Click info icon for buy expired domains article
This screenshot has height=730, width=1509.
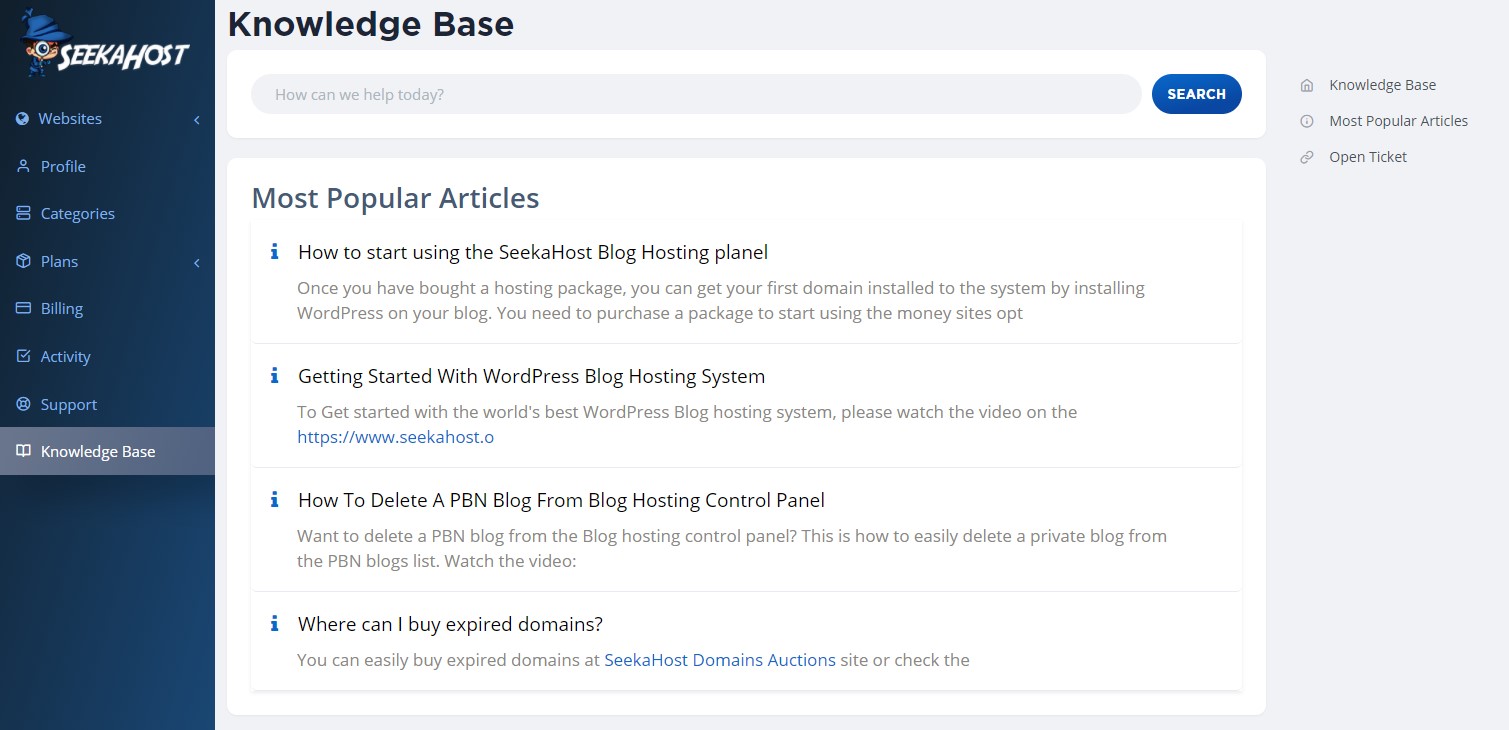(275, 623)
